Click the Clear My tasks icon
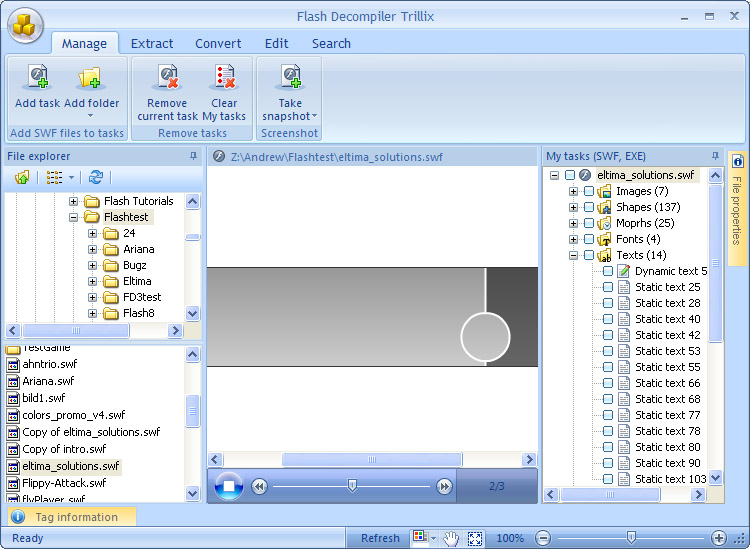The width and height of the screenshot is (750, 549). tap(224, 78)
